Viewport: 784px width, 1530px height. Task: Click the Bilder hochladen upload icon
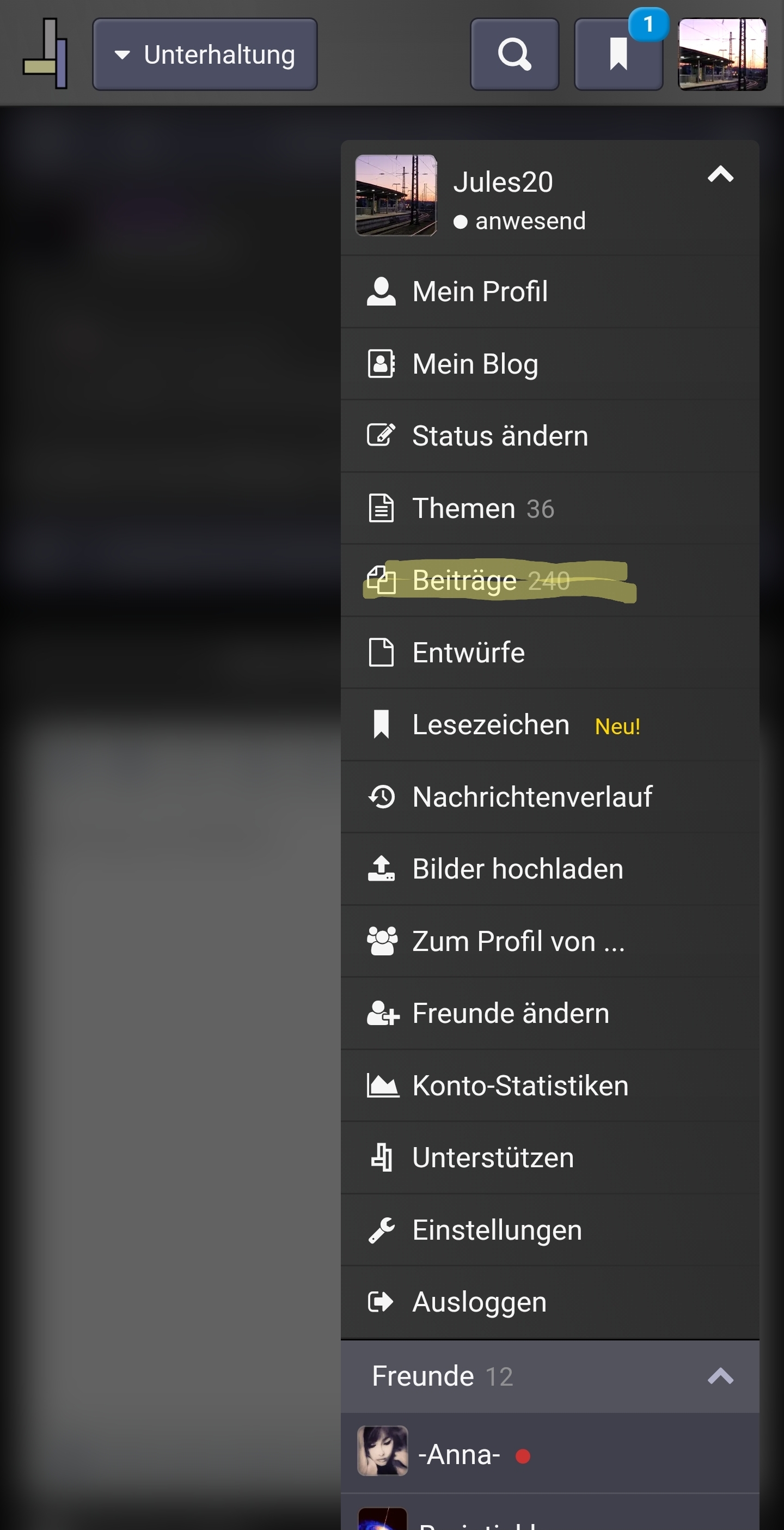(381, 868)
